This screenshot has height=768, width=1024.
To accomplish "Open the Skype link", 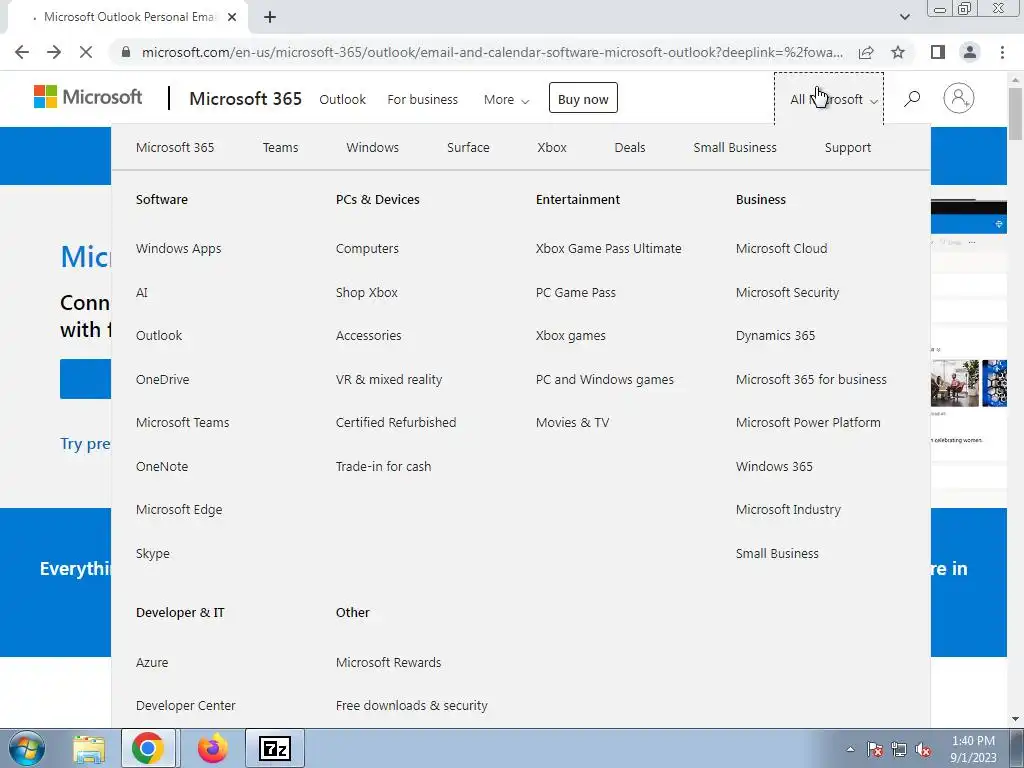I will [x=153, y=554].
